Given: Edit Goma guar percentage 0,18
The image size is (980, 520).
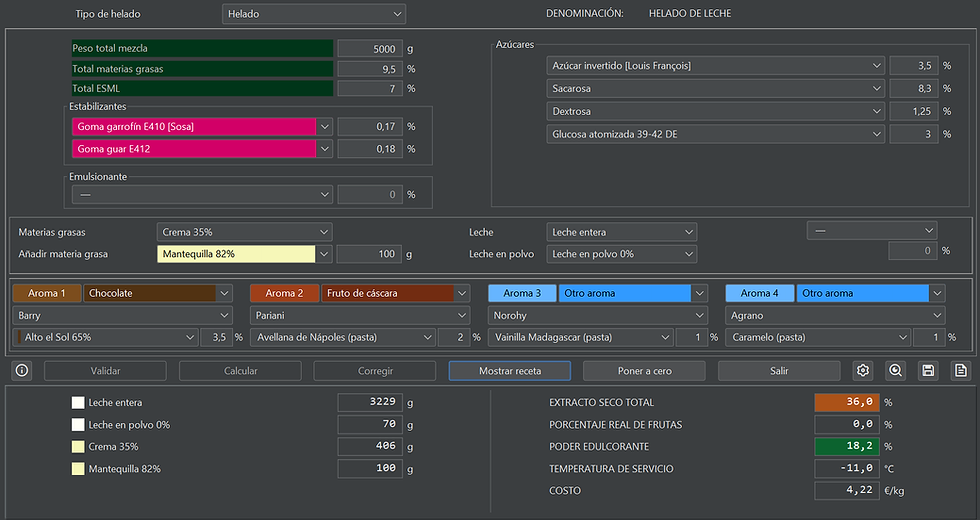Looking at the screenshot, I should pyautogui.click(x=370, y=149).
